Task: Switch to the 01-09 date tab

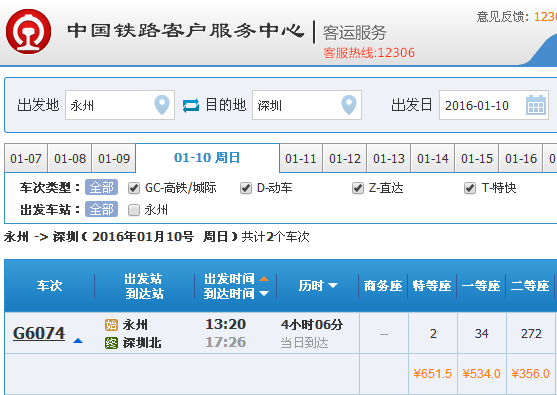Action: (x=114, y=158)
